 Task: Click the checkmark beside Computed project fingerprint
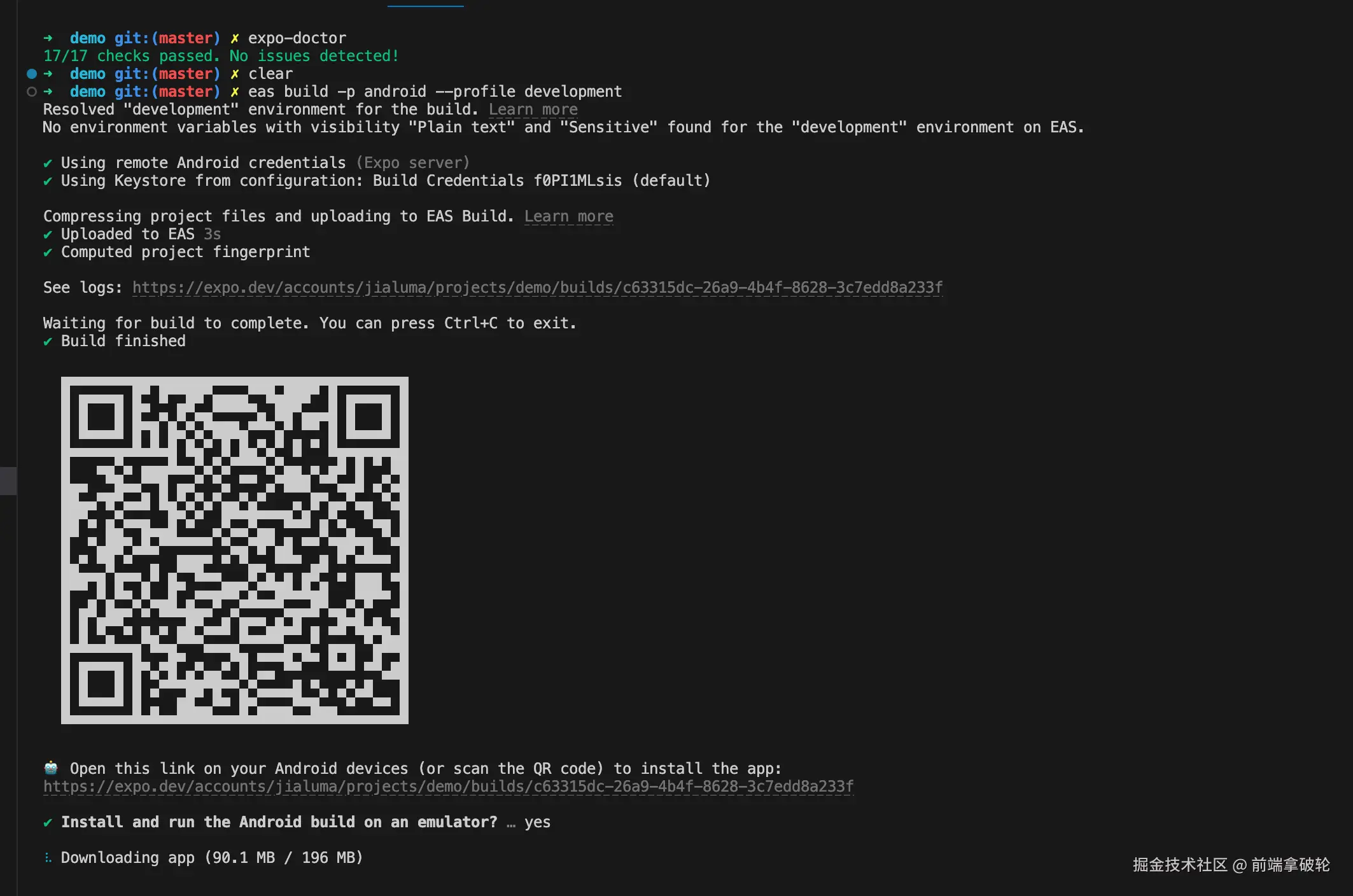click(x=48, y=253)
